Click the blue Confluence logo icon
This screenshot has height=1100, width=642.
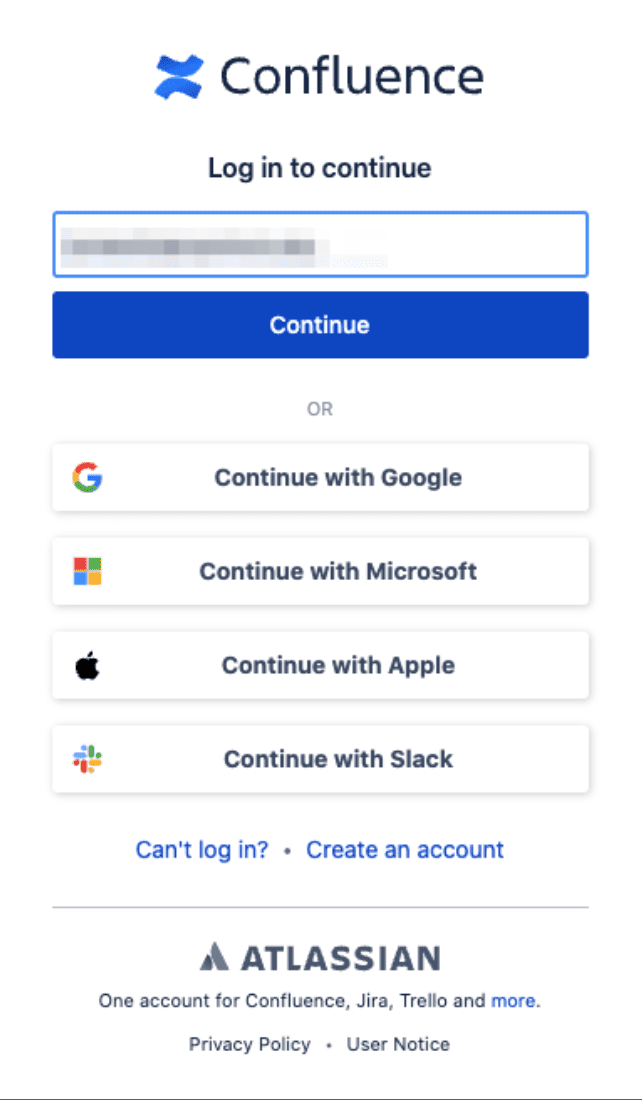click(x=179, y=76)
